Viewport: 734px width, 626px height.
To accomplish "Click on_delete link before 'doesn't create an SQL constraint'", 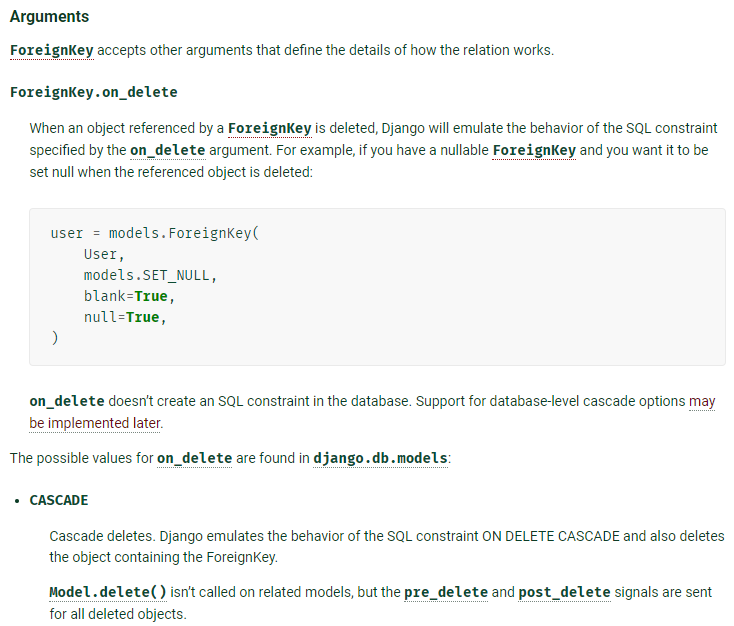I will (67, 401).
